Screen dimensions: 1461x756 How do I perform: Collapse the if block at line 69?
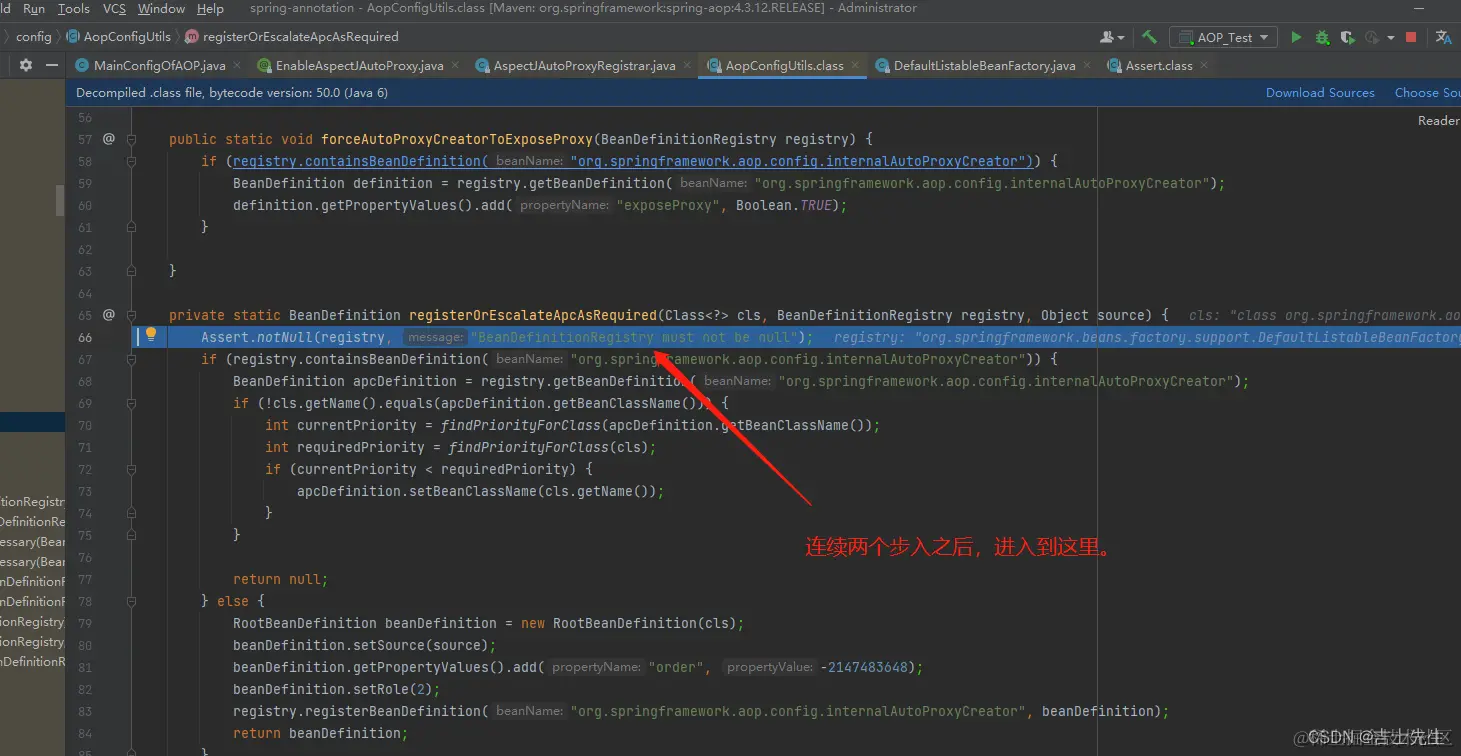pos(131,403)
